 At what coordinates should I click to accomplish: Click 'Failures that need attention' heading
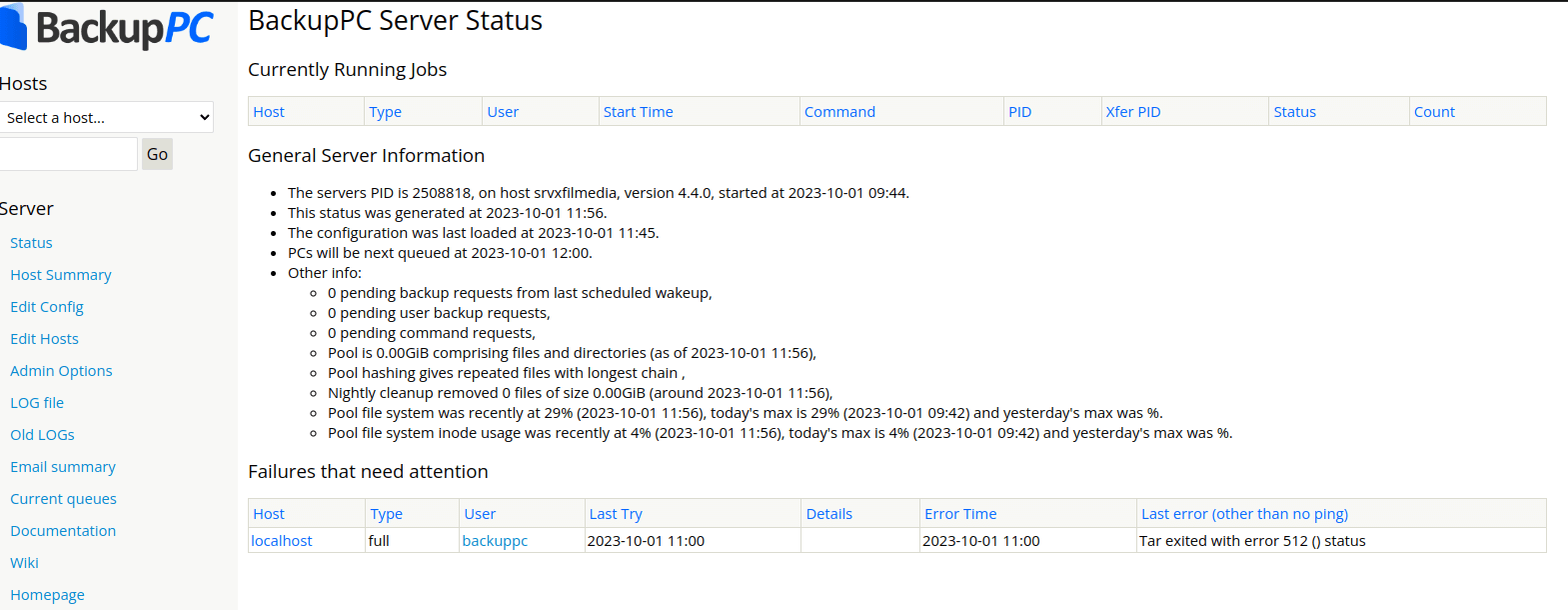pyautogui.click(x=368, y=472)
